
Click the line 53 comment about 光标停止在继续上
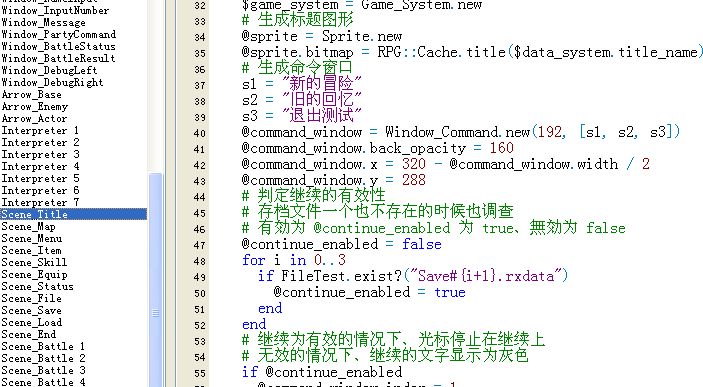click(393, 339)
